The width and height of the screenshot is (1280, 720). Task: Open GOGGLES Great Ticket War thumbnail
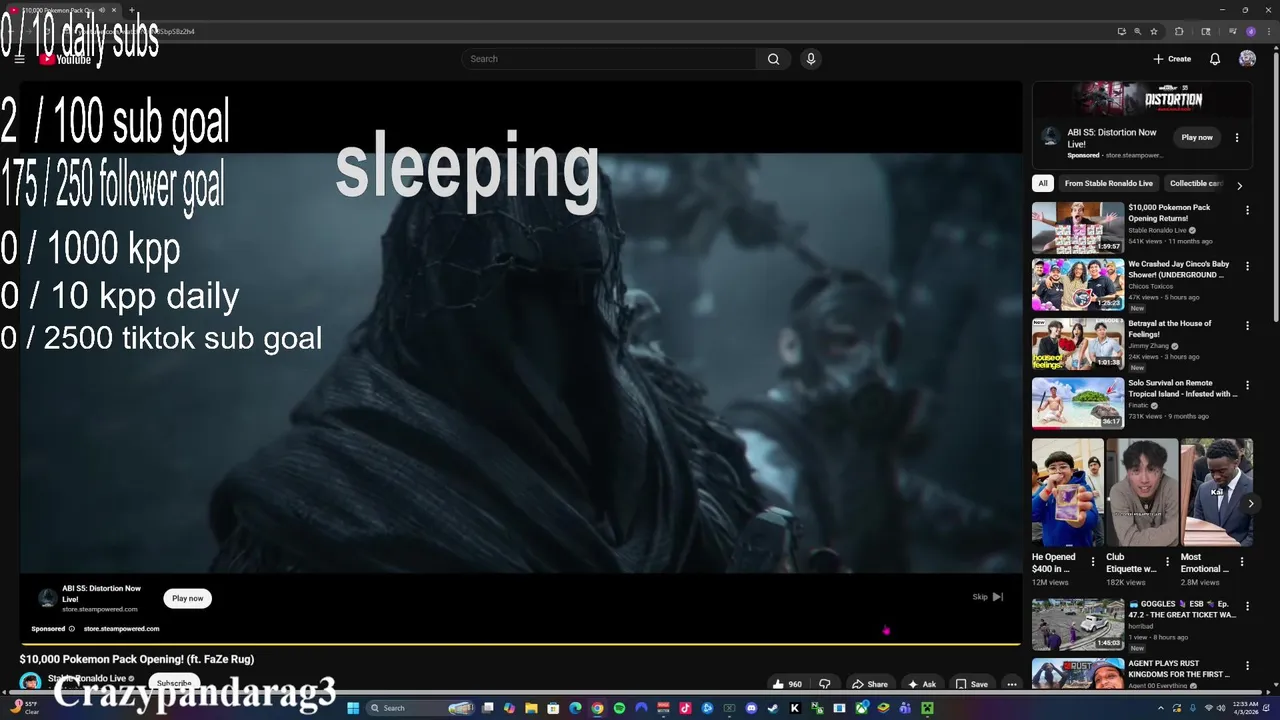[1078, 624]
